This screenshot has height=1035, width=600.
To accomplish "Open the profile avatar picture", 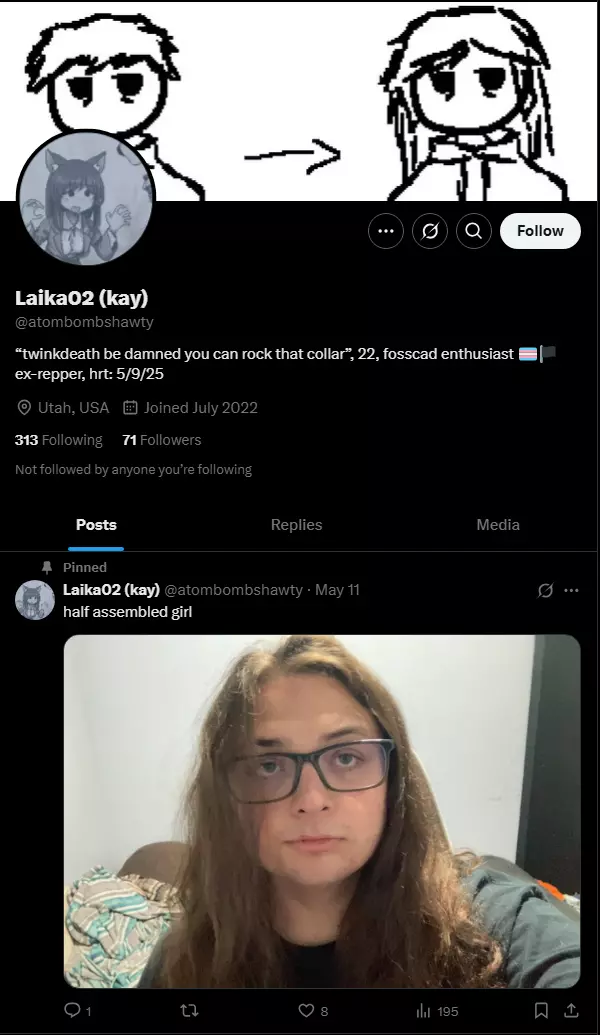I will pos(86,199).
